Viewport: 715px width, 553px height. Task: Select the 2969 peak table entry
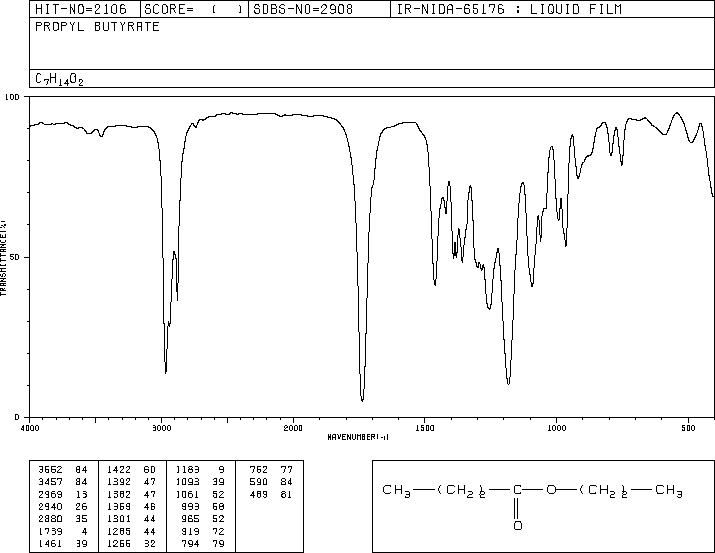coord(63,494)
